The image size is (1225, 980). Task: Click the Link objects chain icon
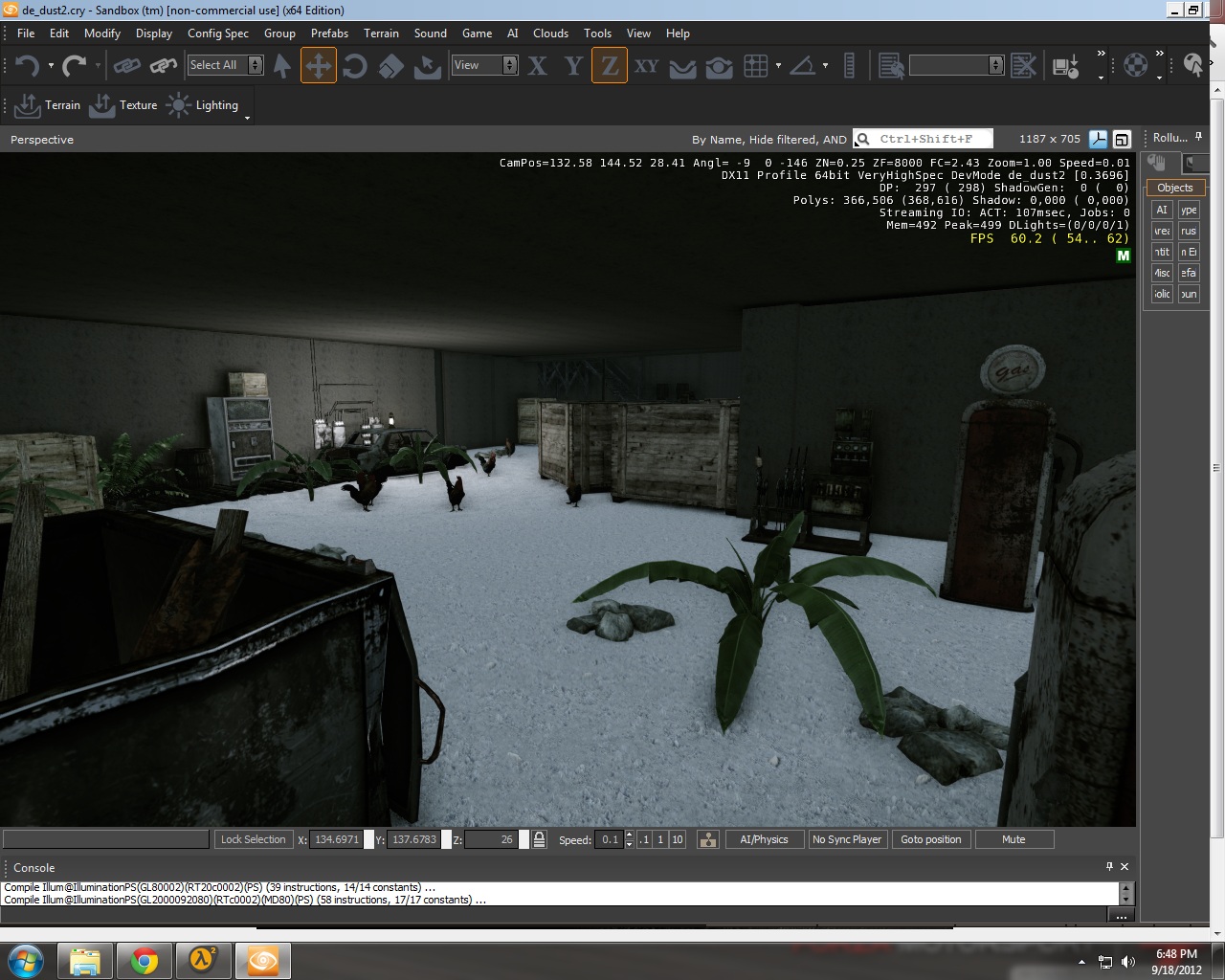pos(127,66)
